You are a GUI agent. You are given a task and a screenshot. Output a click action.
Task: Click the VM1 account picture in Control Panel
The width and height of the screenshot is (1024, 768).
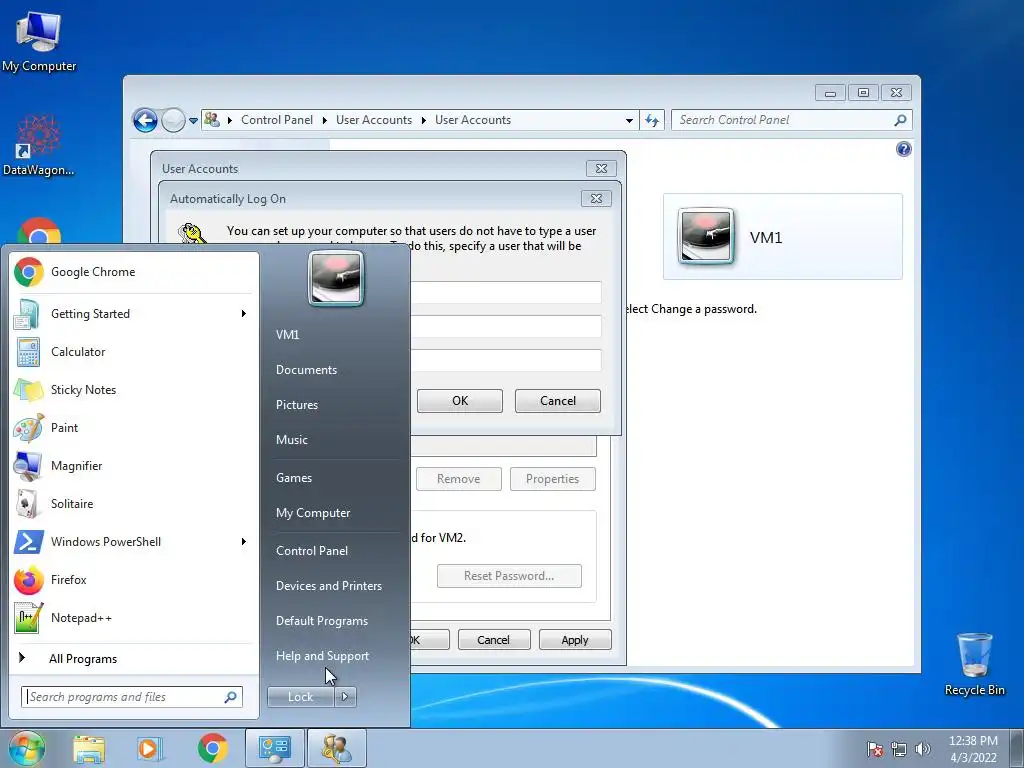pyautogui.click(x=705, y=235)
